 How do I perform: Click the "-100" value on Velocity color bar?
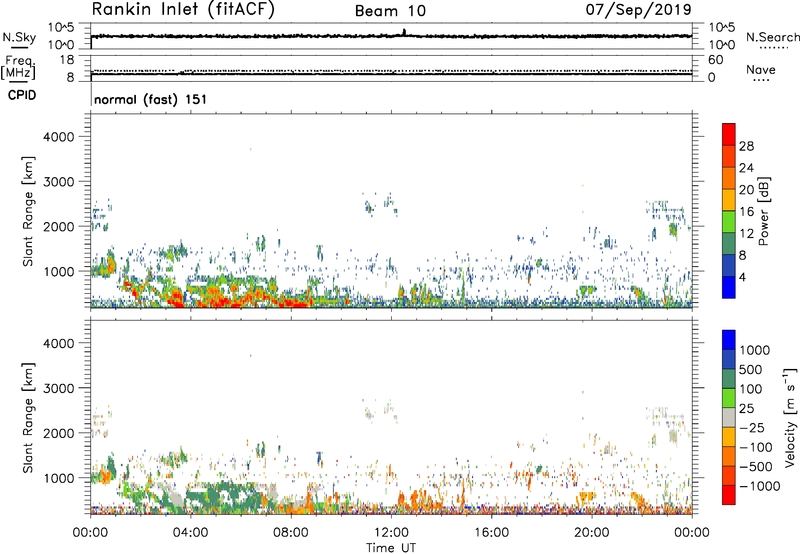pyautogui.click(x=756, y=447)
